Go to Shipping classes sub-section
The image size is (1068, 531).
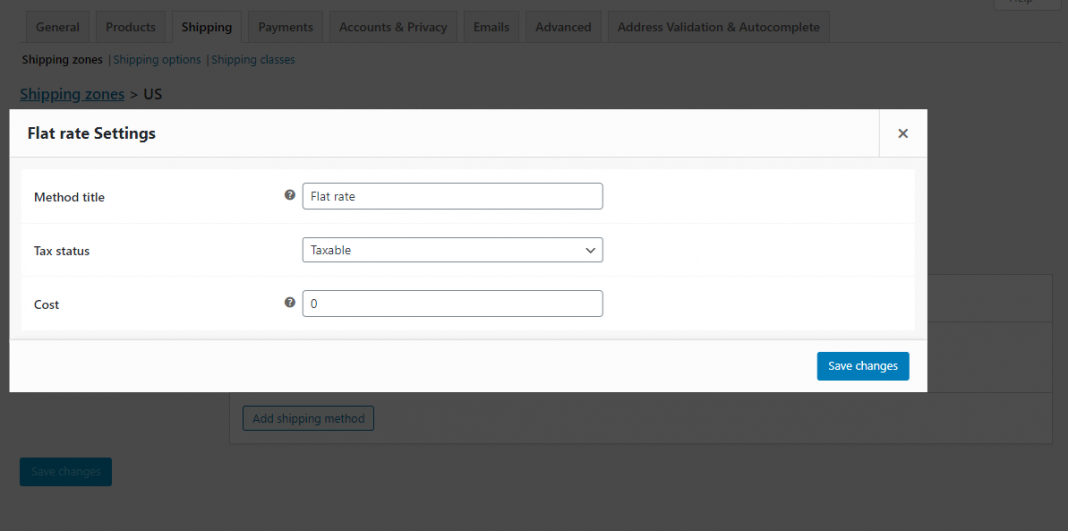(x=253, y=60)
